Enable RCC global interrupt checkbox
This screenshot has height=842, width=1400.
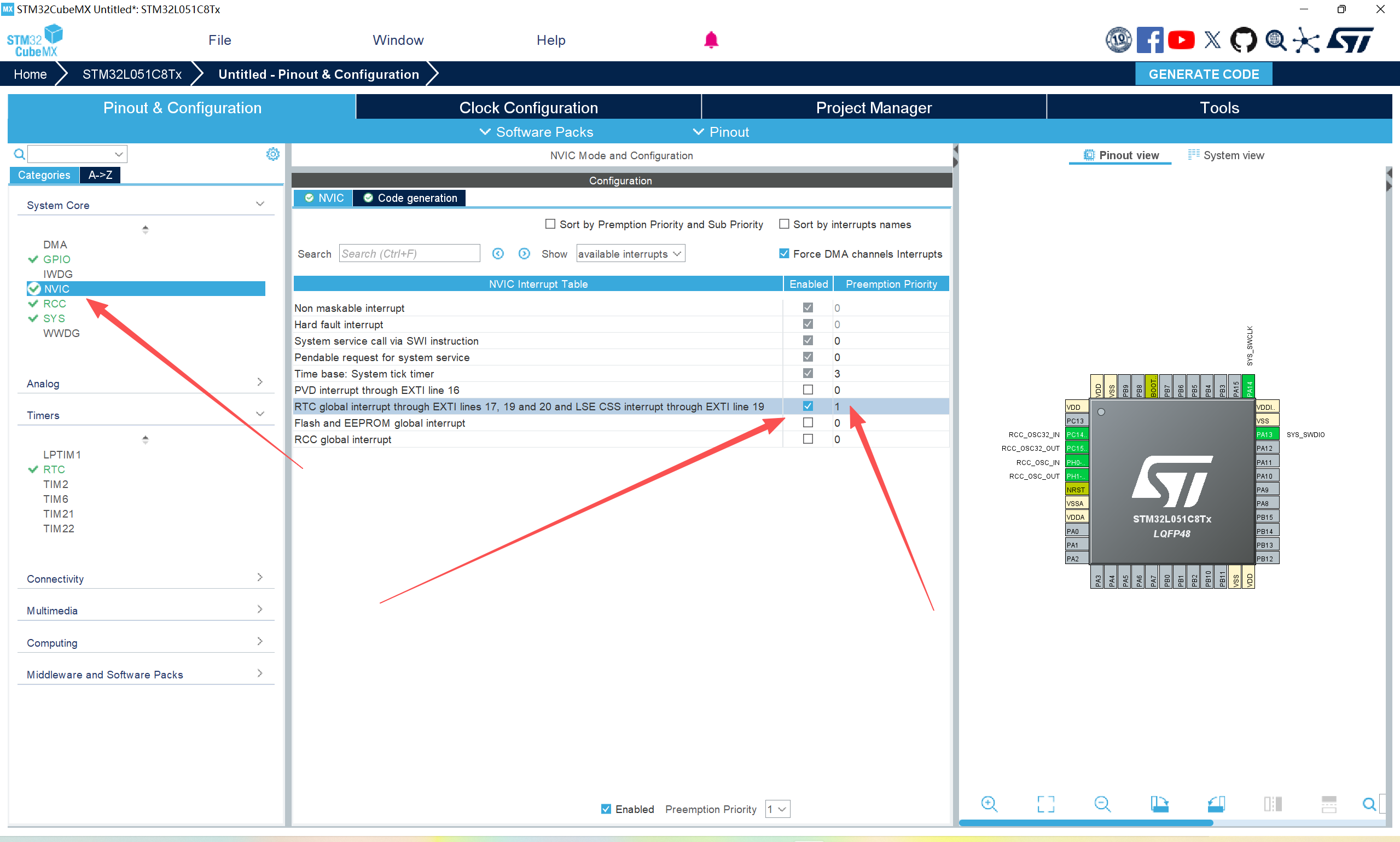tap(807, 439)
